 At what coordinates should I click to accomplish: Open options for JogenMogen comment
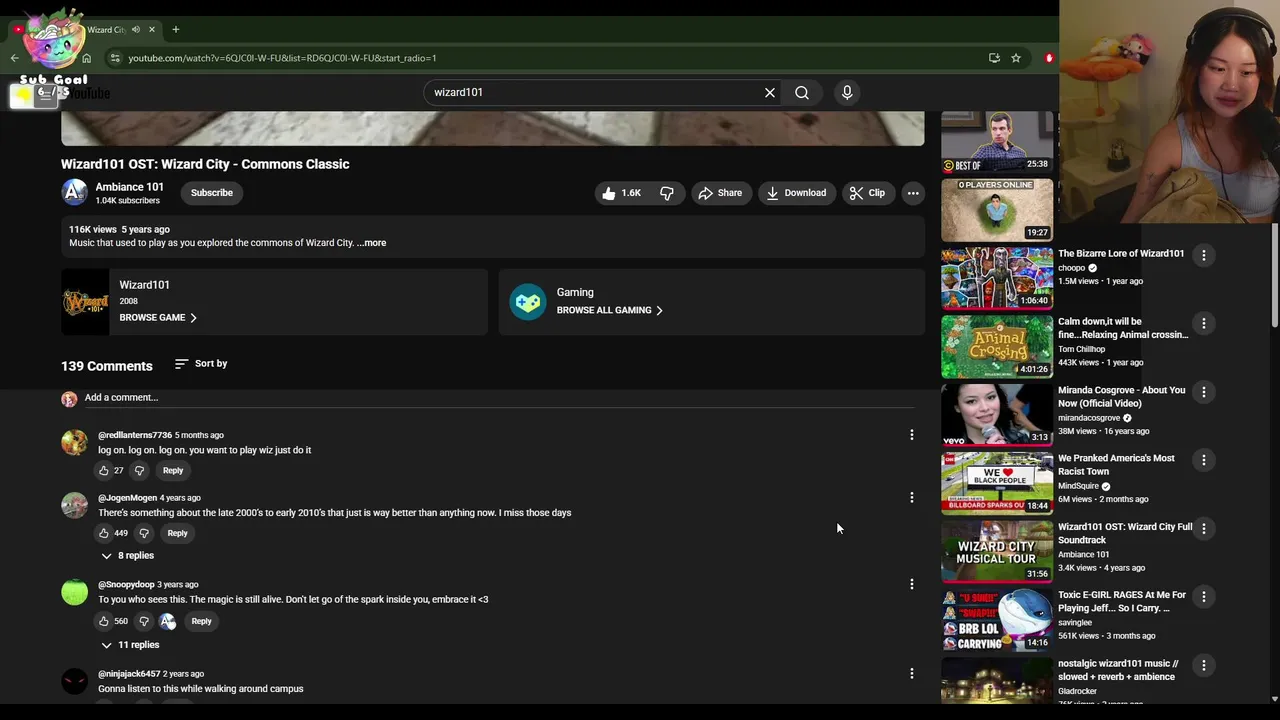911,497
